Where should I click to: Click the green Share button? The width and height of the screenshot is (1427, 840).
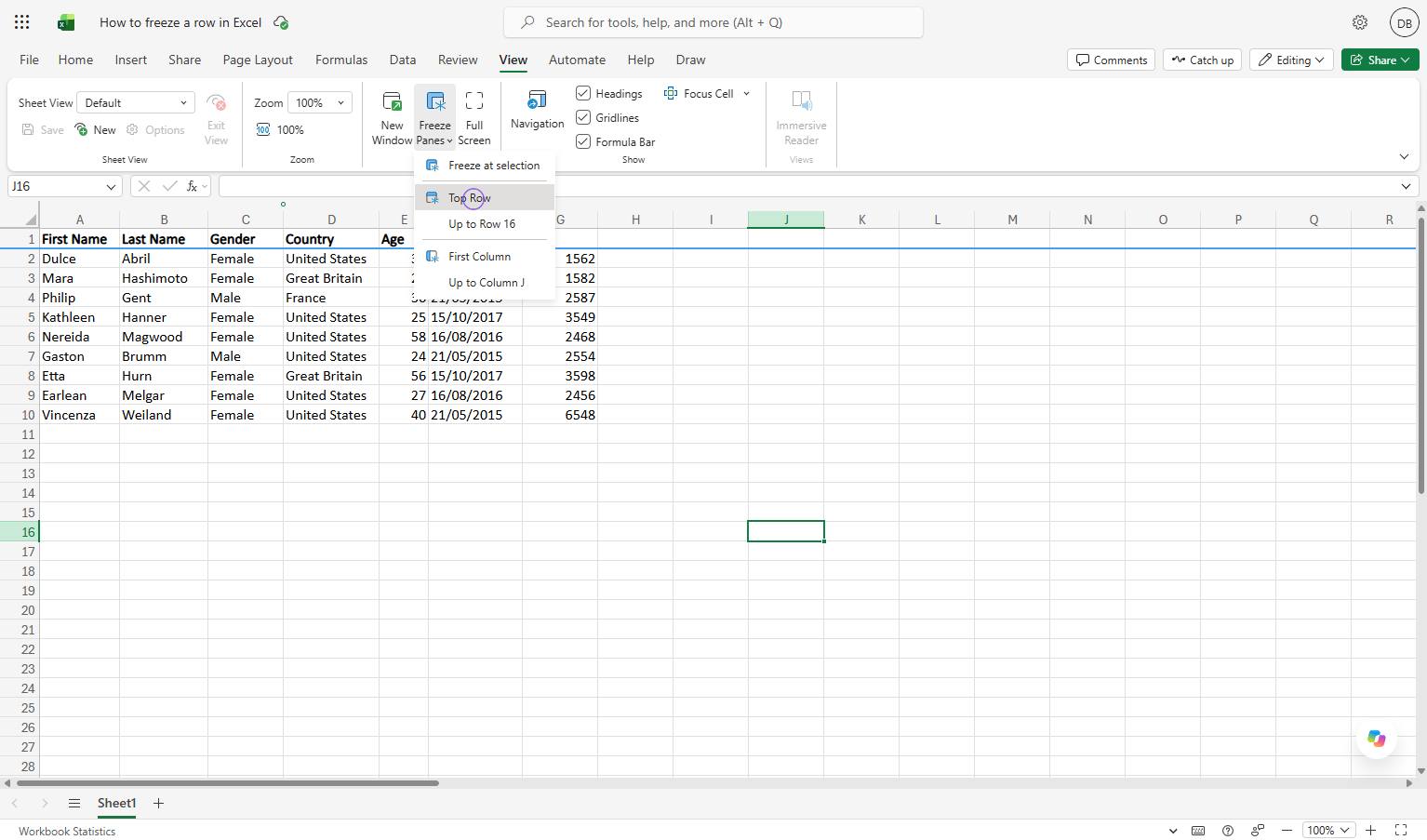pos(1380,60)
